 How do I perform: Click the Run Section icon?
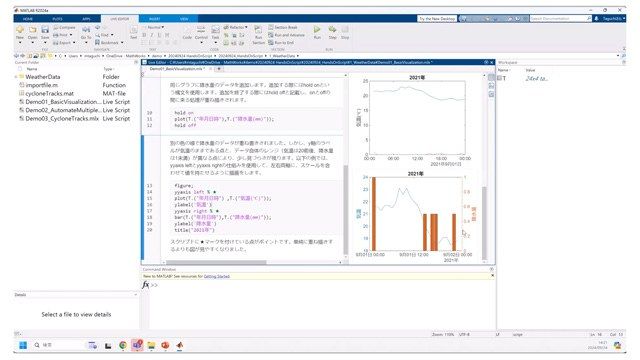pyautogui.click(x=258, y=30)
